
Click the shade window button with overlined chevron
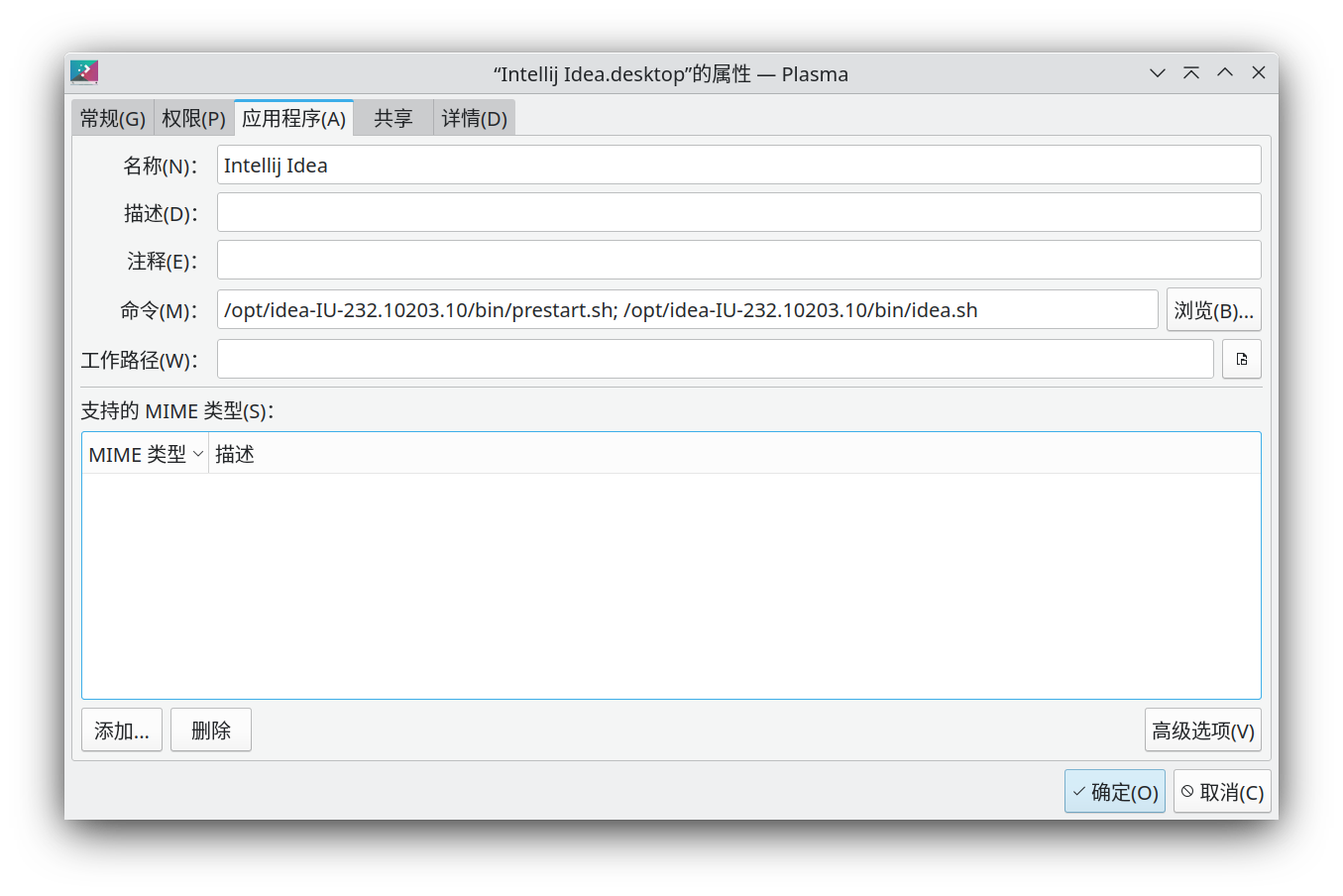pos(1191,73)
